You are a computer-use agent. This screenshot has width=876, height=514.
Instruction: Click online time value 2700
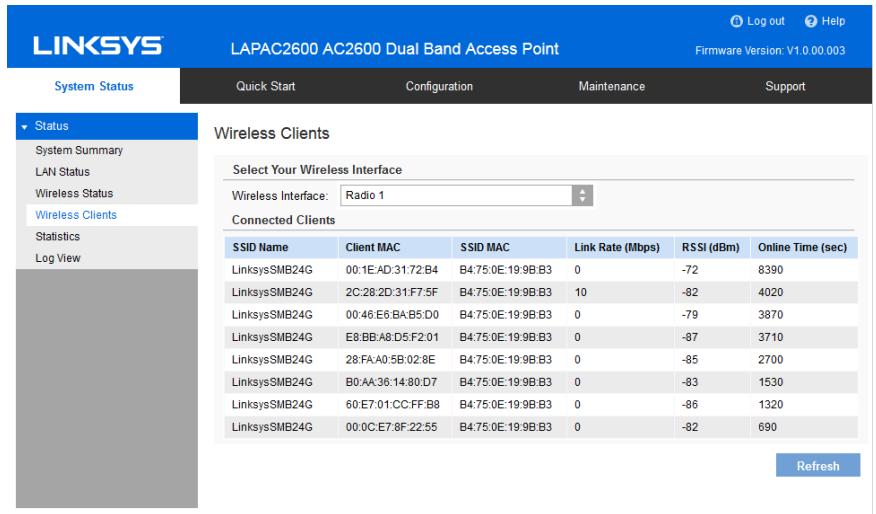770,359
